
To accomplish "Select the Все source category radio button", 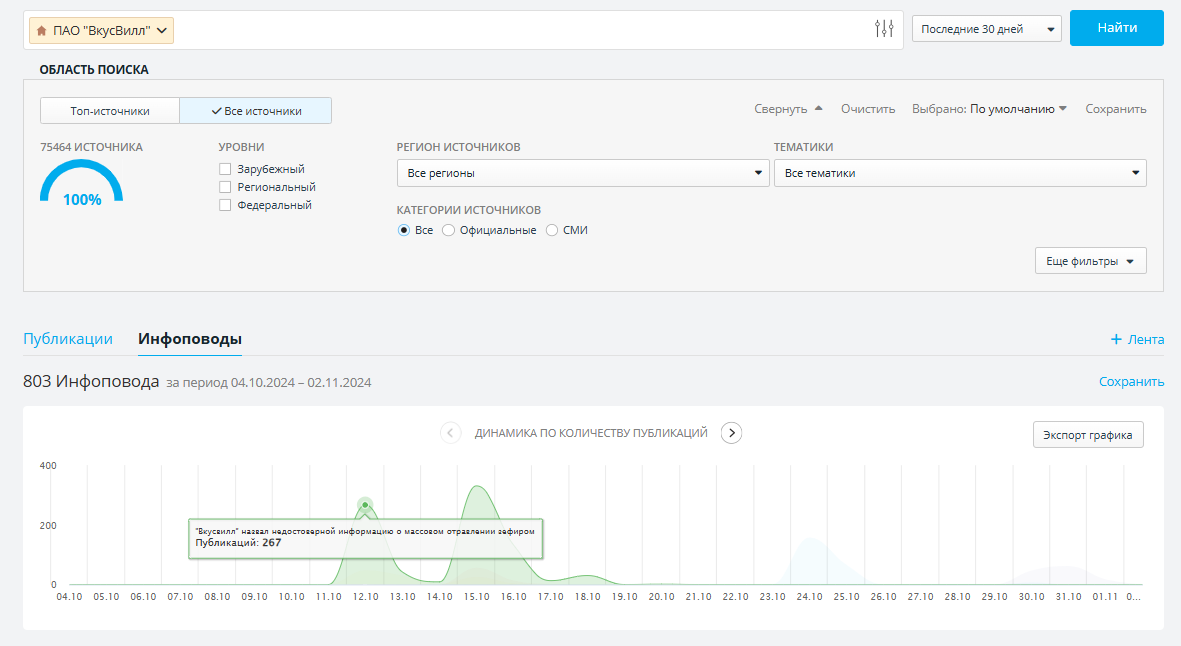I will (404, 230).
